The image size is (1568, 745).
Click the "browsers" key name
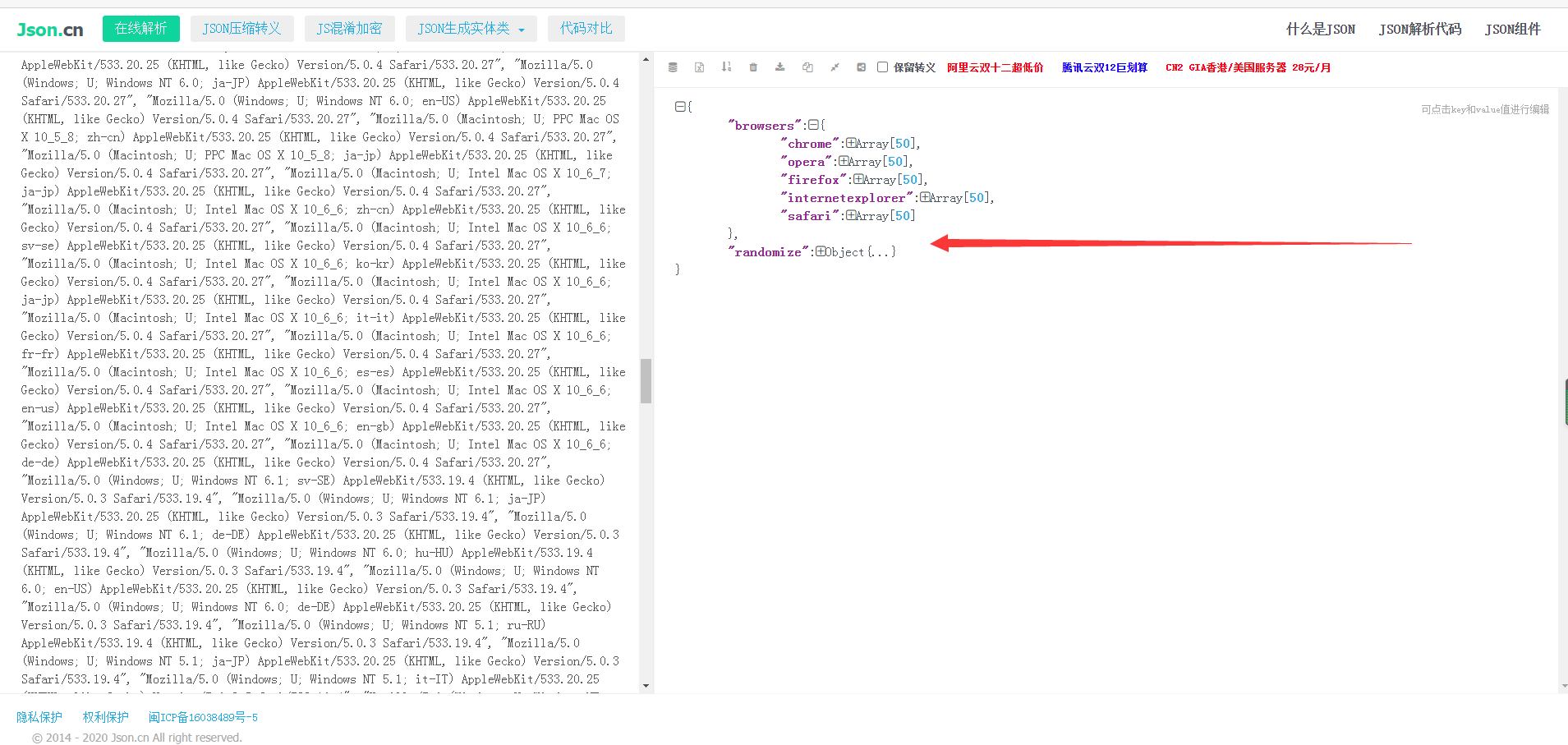pos(765,126)
